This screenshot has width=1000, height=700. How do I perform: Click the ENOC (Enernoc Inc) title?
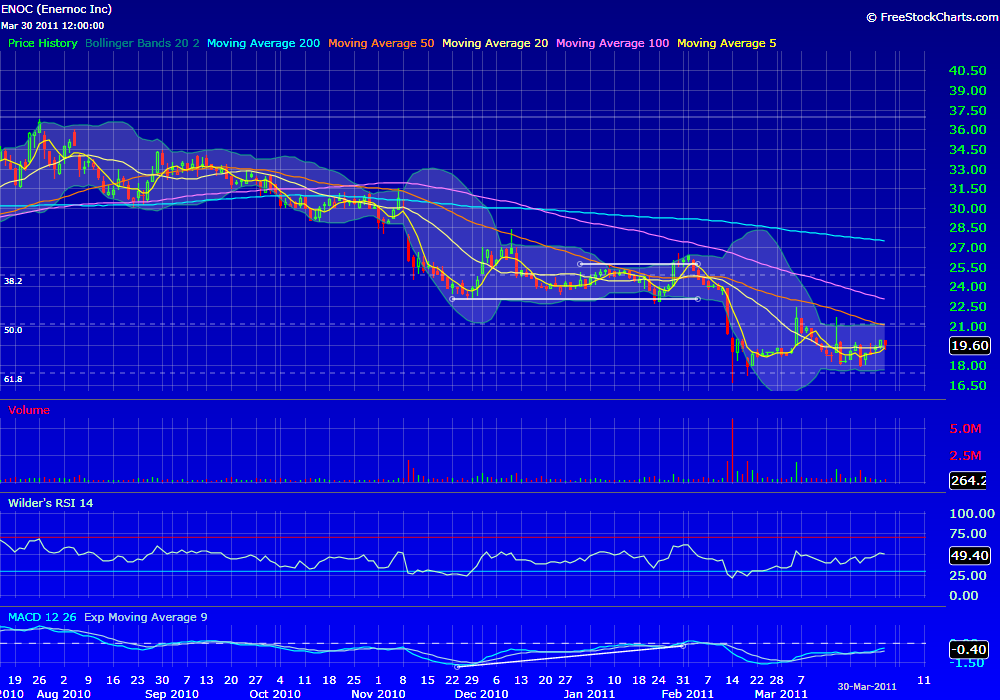[x=56, y=9]
